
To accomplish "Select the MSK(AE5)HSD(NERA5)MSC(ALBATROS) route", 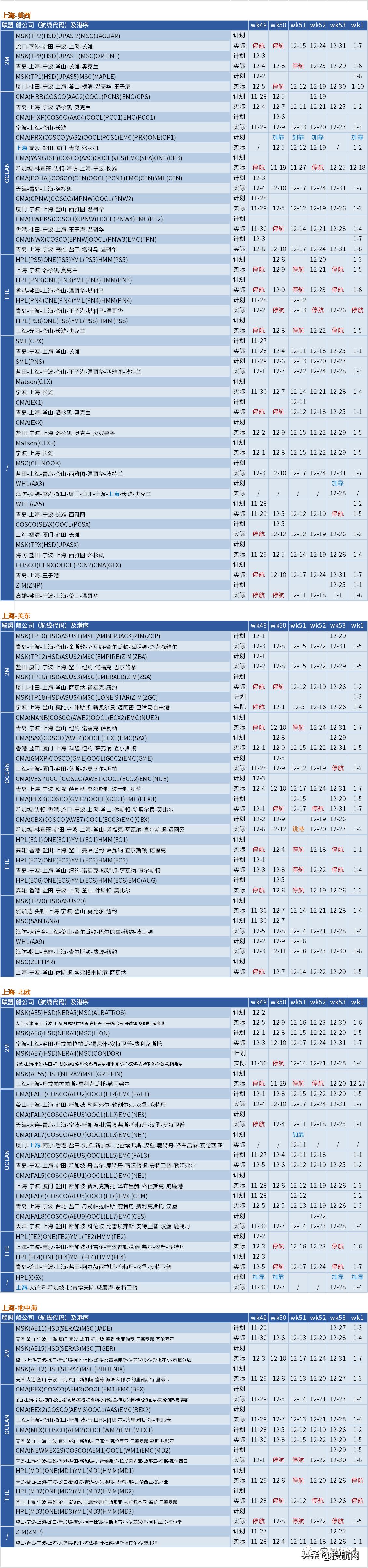I will pos(71,1013).
